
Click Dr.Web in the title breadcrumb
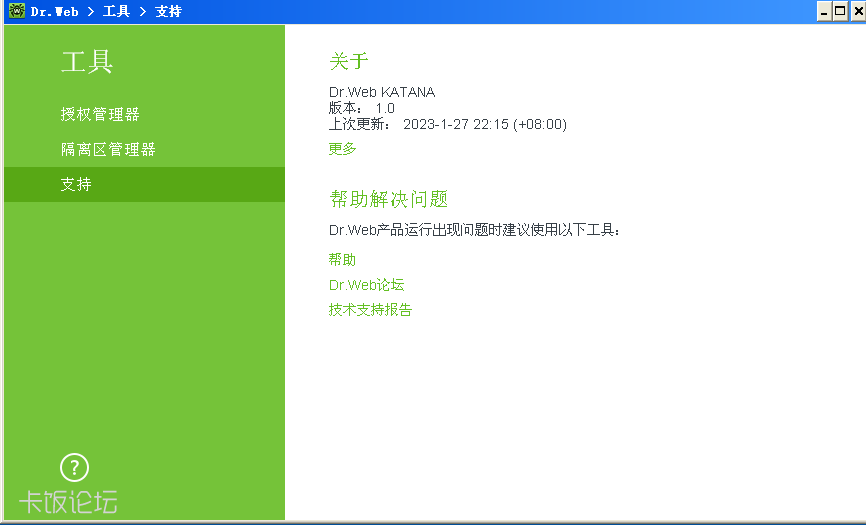[x=54, y=12]
